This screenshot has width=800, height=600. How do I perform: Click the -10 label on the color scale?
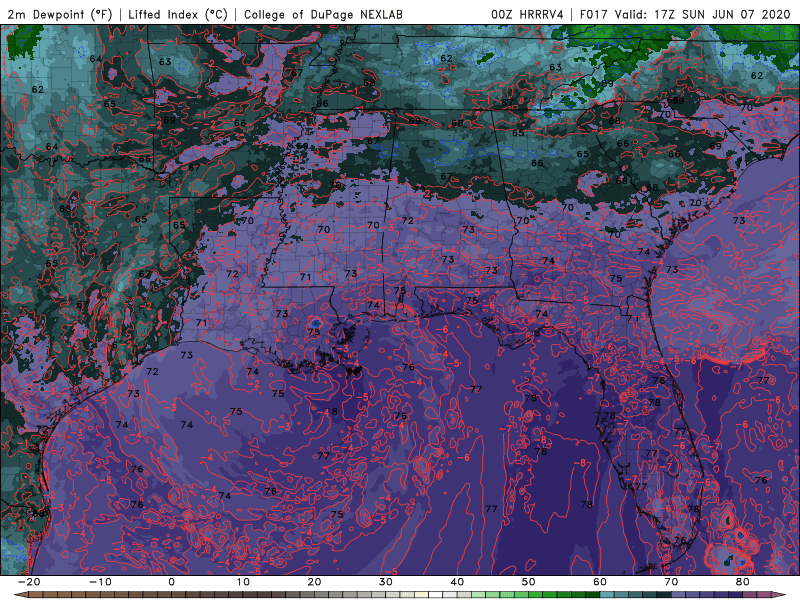pyautogui.click(x=100, y=582)
